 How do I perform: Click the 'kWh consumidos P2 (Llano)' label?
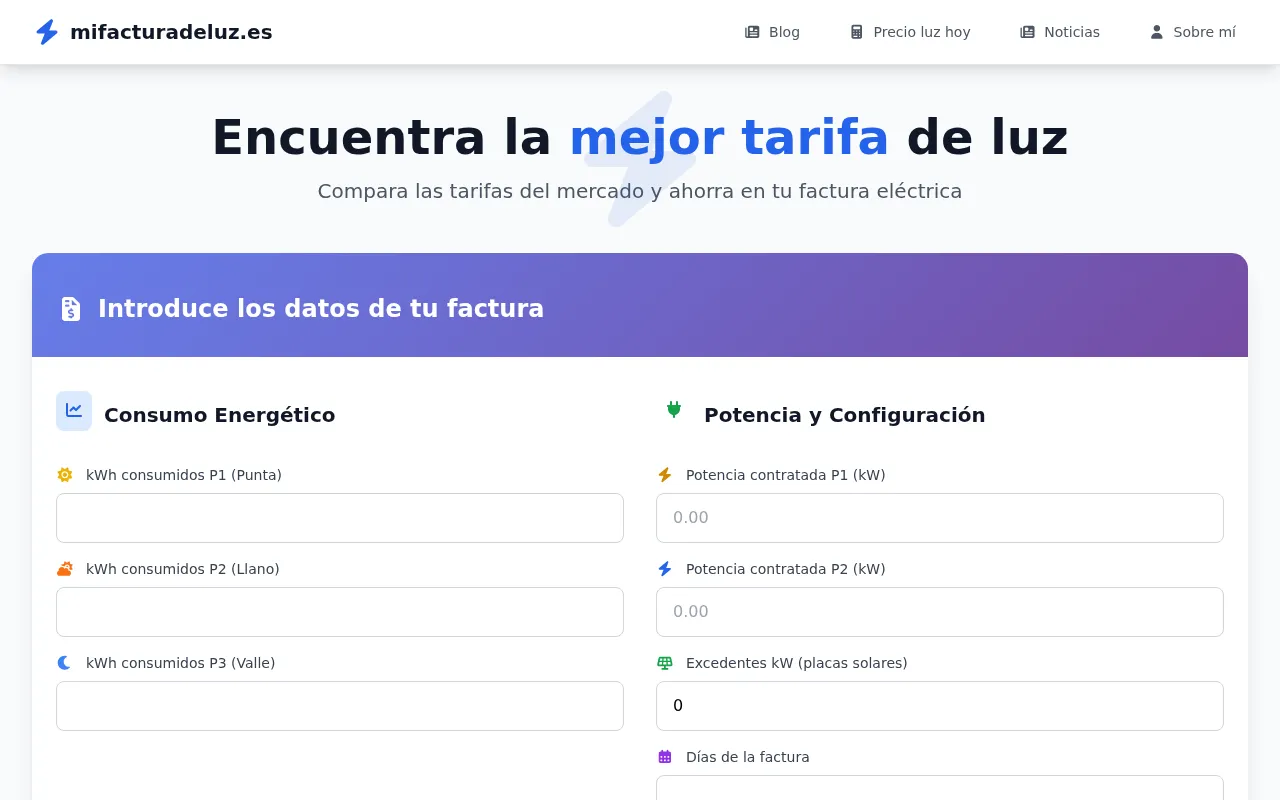(x=183, y=569)
